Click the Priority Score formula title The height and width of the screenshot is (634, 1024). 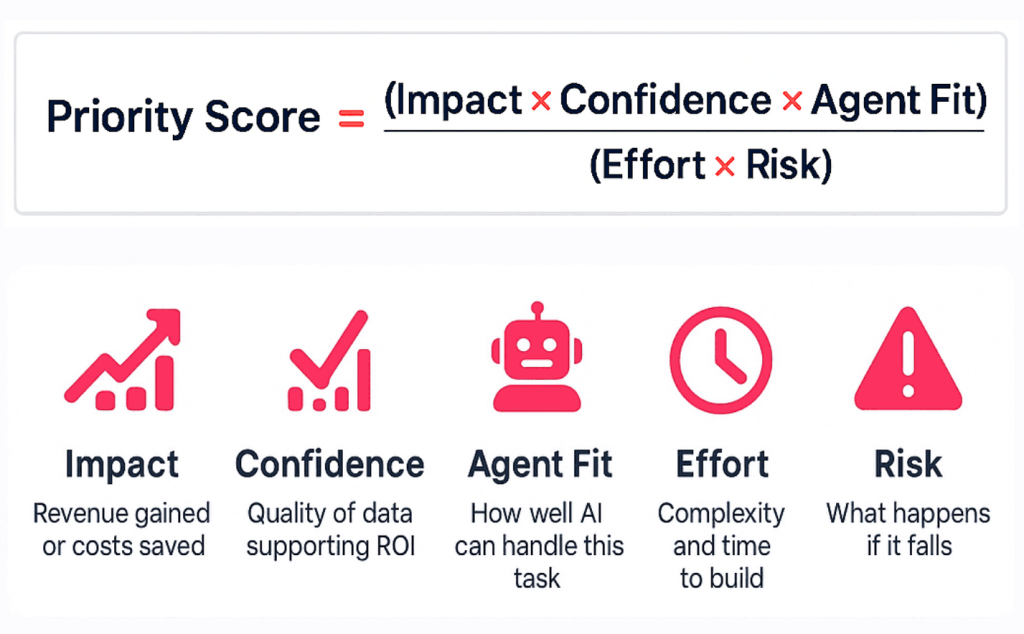pos(183,118)
